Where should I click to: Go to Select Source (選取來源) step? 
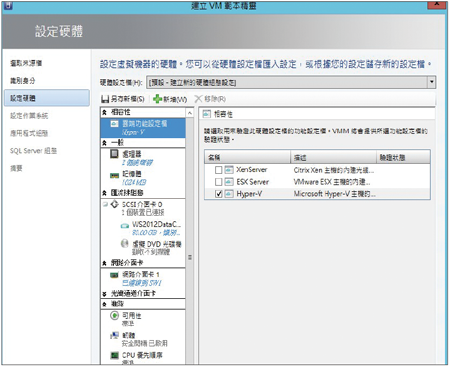pyautogui.click(x=26, y=63)
